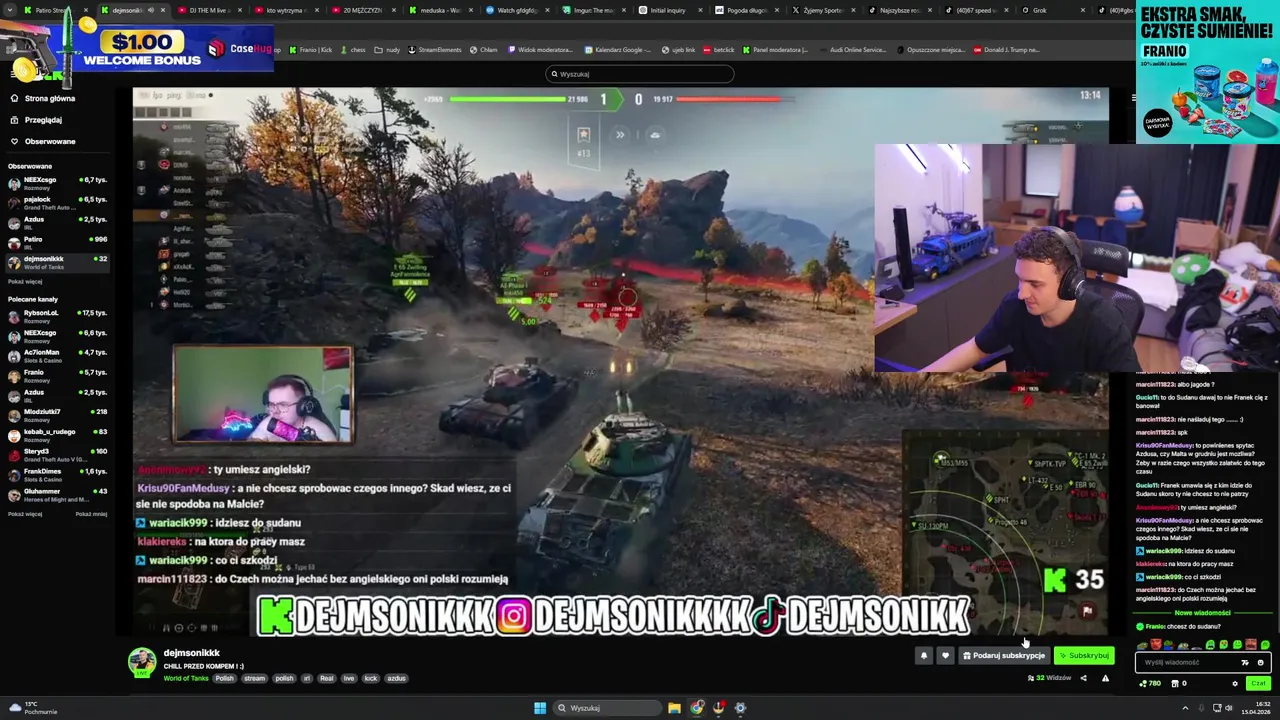Screen dimensions: 1280x720
Task: Click the taskbar Wyszukaj search box
Action: tap(605, 708)
